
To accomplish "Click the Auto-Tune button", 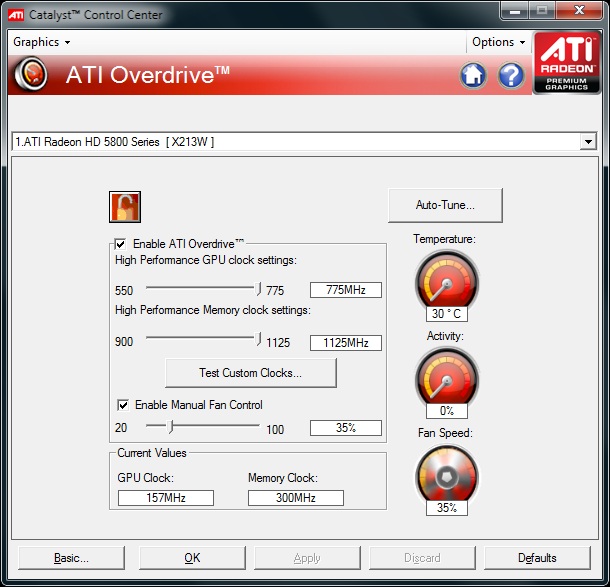I will pyautogui.click(x=445, y=205).
